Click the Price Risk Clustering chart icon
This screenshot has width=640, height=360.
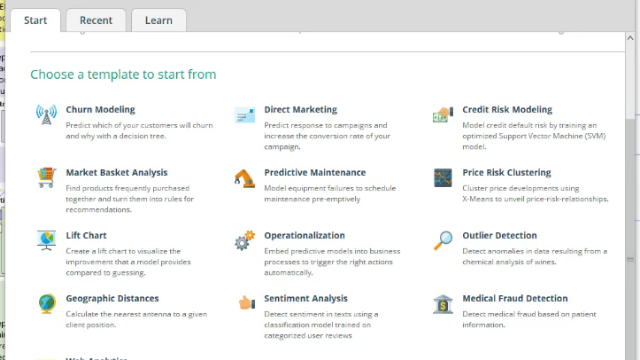[443, 178]
